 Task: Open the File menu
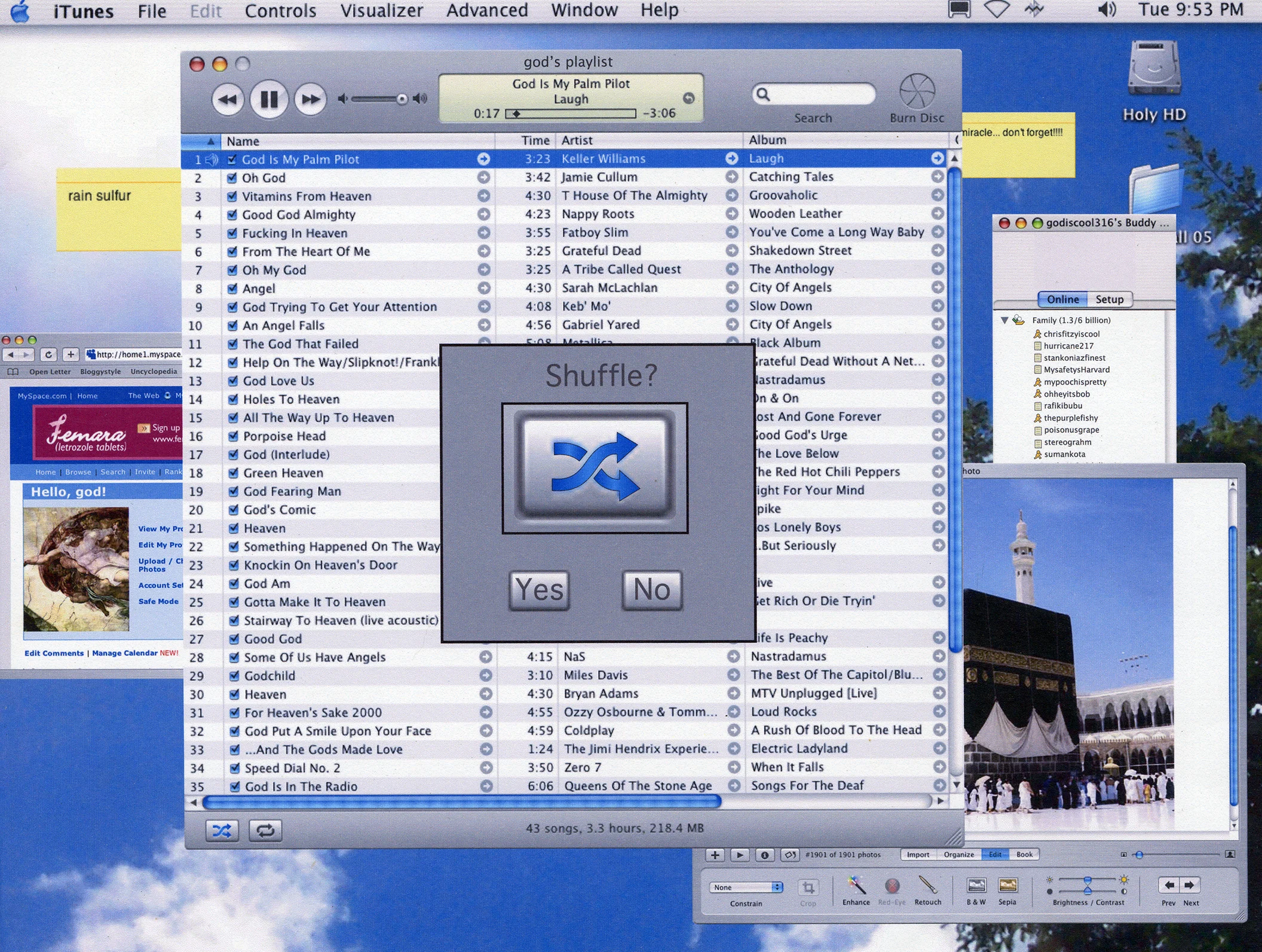point(152,11)
